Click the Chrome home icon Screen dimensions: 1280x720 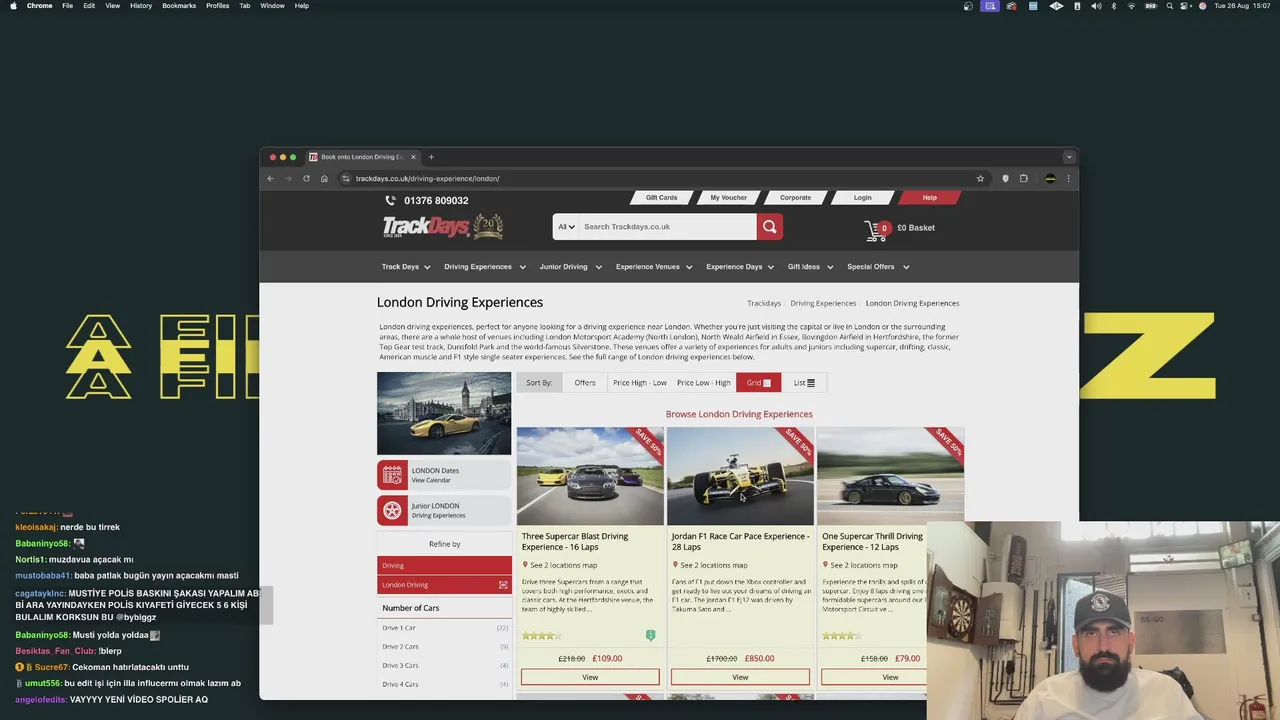pyautogui.click(x=324, y=178)
